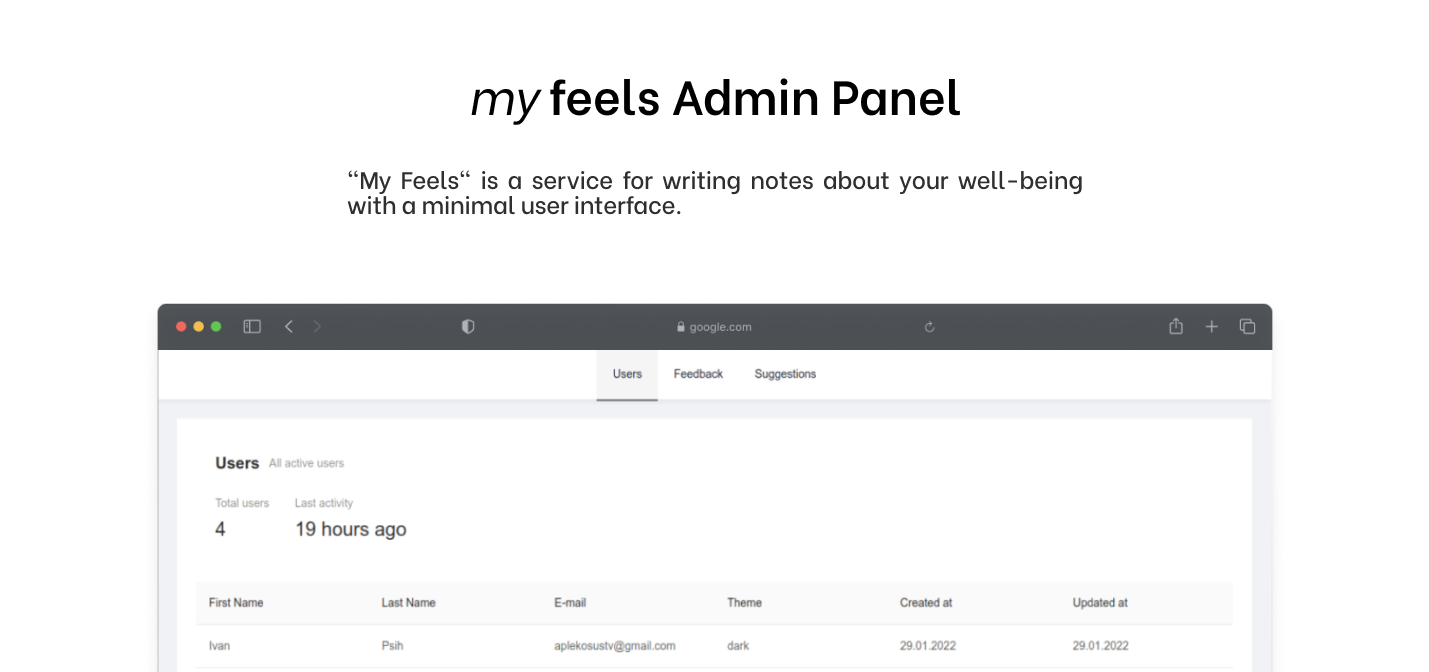The image size is (1429, 672).
Task: Click the Total users count showing 4
Action: (220, 529)
